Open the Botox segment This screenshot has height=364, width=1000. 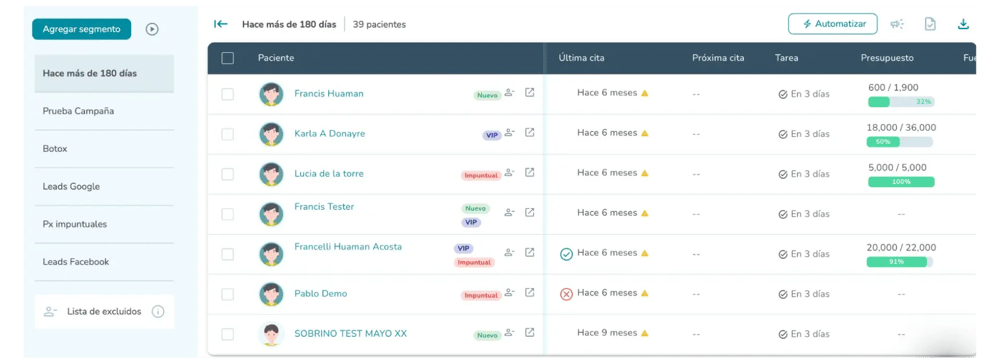pyautogui.click(x=105, y=149)
